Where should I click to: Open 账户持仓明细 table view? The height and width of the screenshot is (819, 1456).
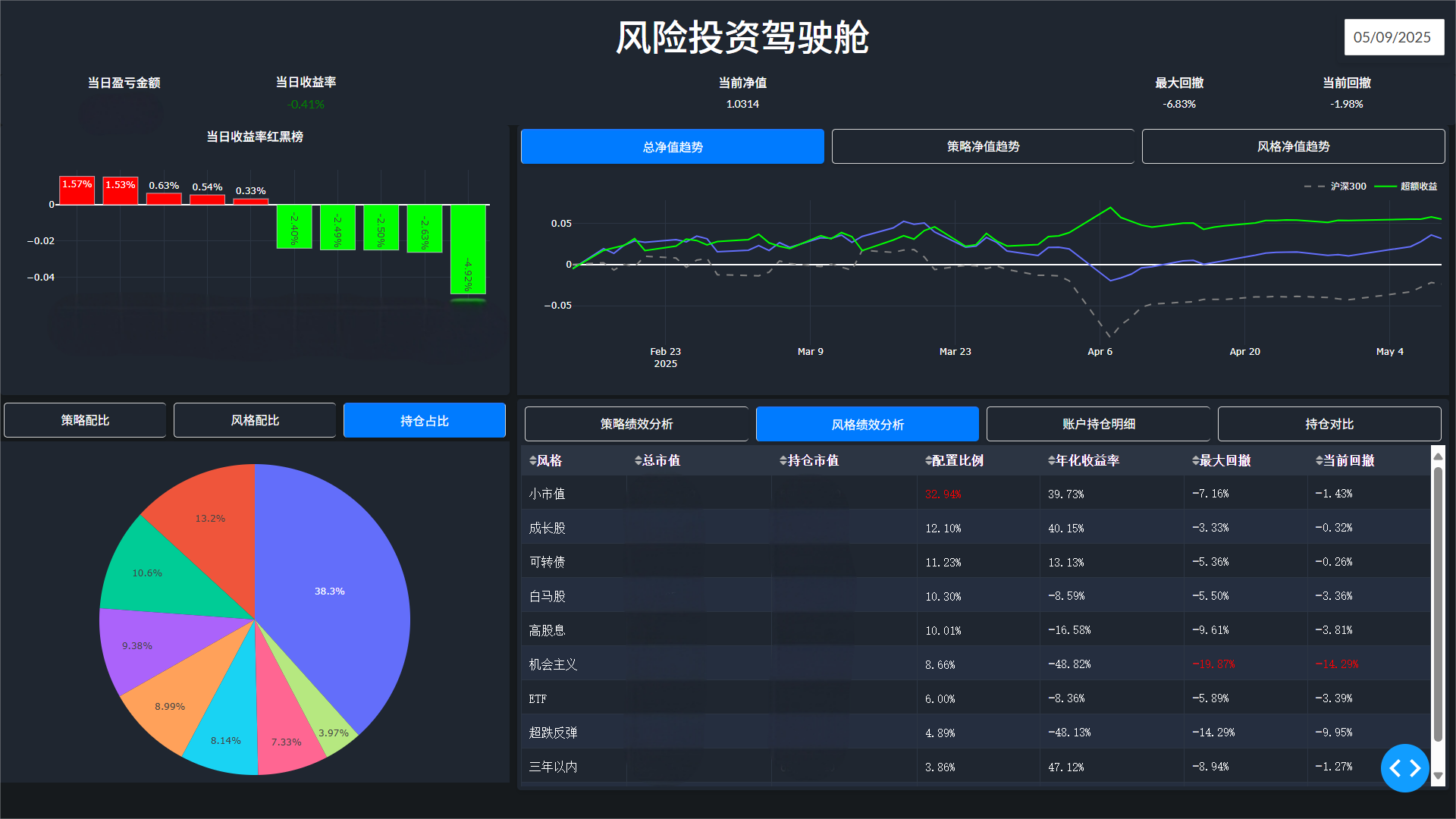pos(1098,424)
